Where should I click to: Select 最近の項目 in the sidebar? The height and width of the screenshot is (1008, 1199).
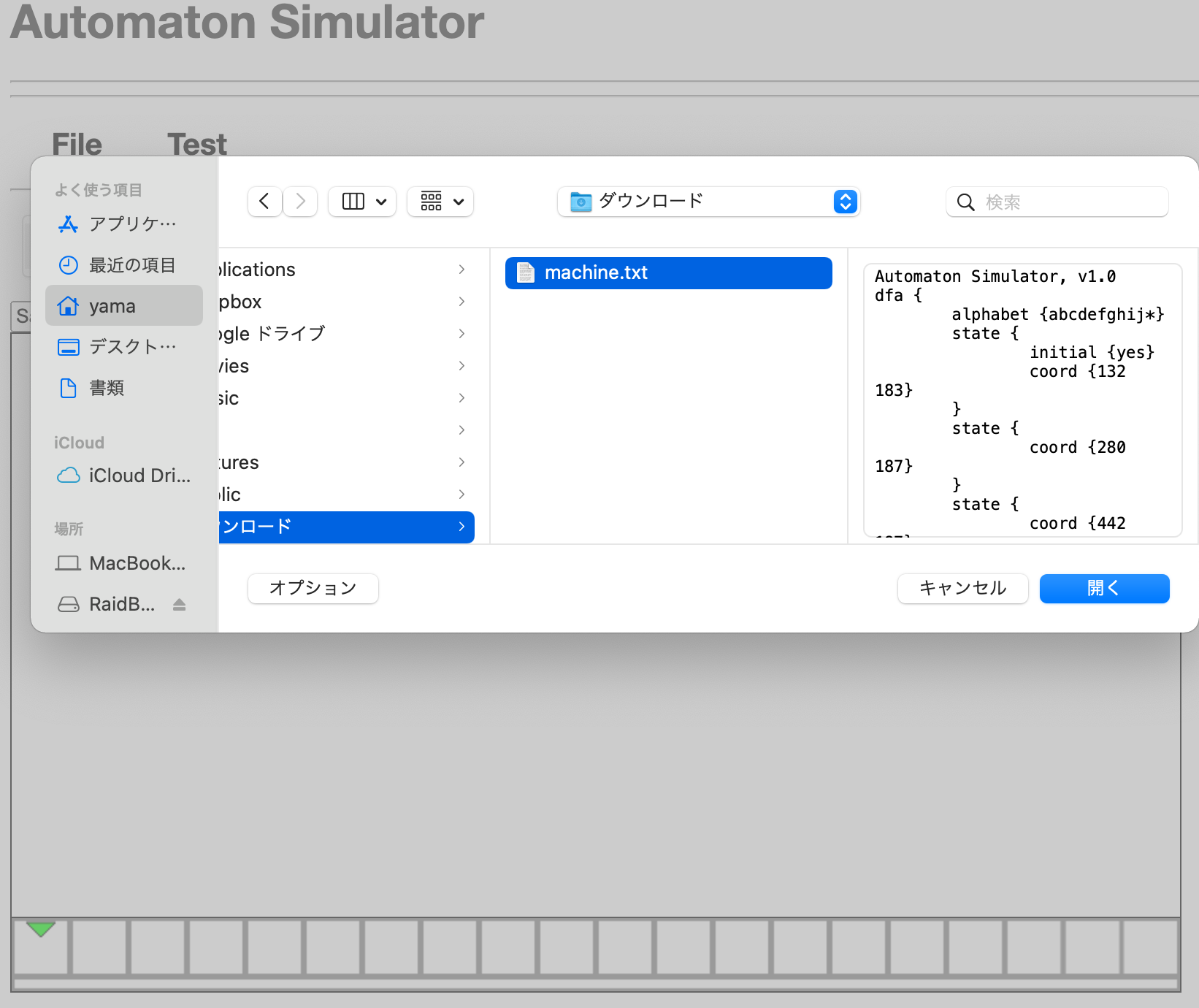click(x=124, y=265)
